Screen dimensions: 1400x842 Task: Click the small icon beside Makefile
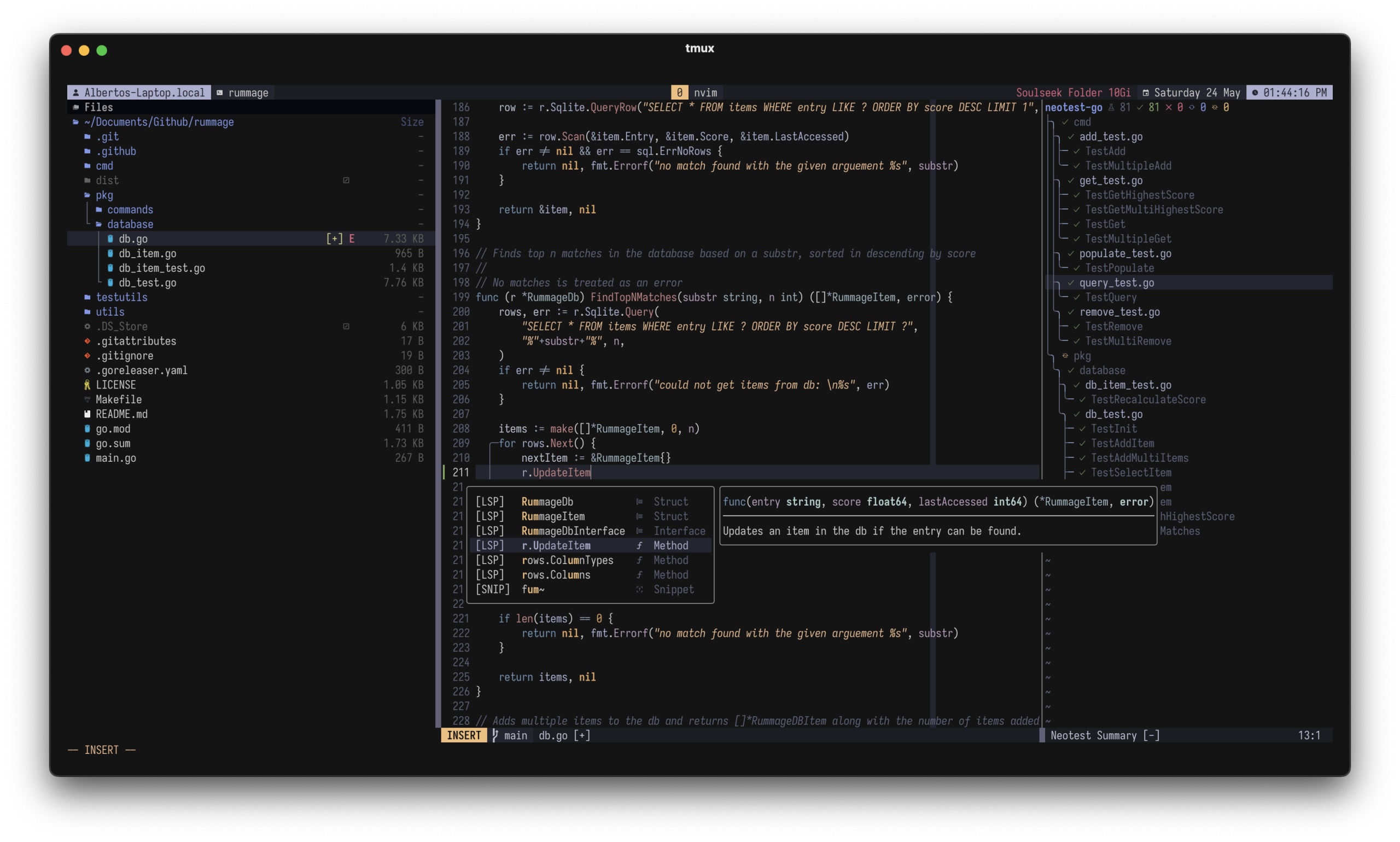[x=87, y=399]
